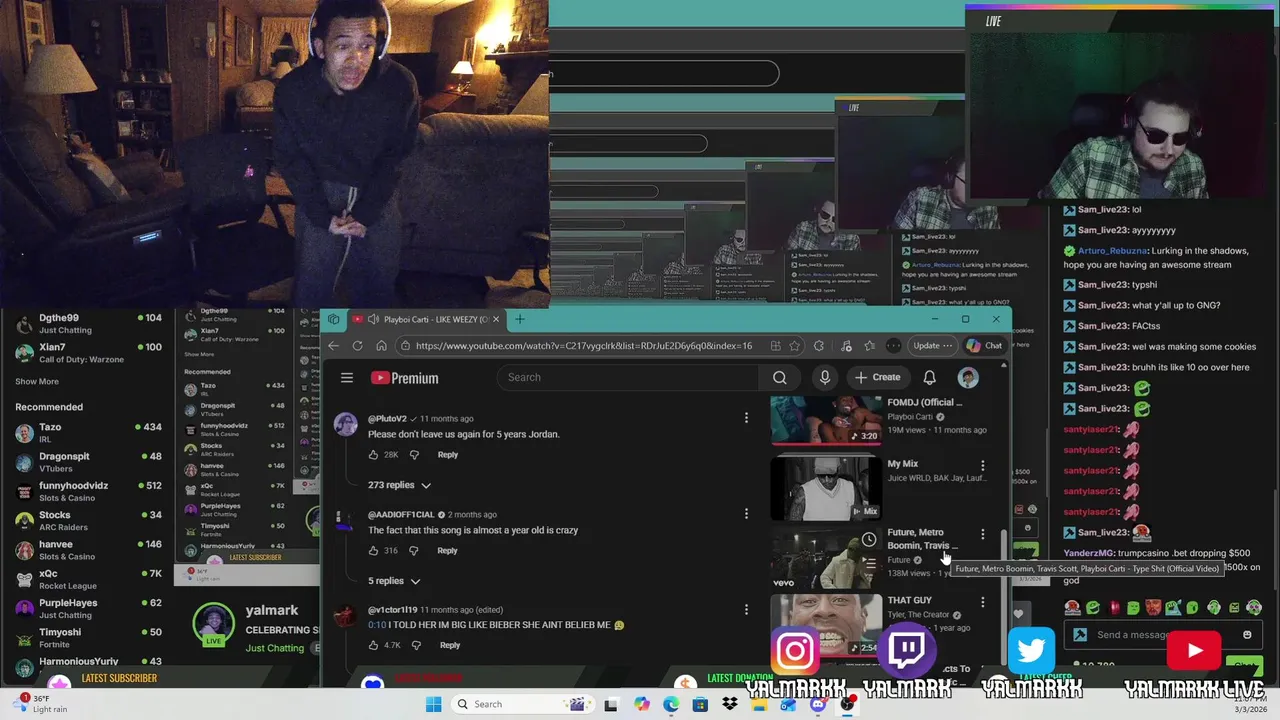Dislike the @AADIOFF1CIAL comment
The height and width of the screenshot is (720, 1280).
[414, 551]
